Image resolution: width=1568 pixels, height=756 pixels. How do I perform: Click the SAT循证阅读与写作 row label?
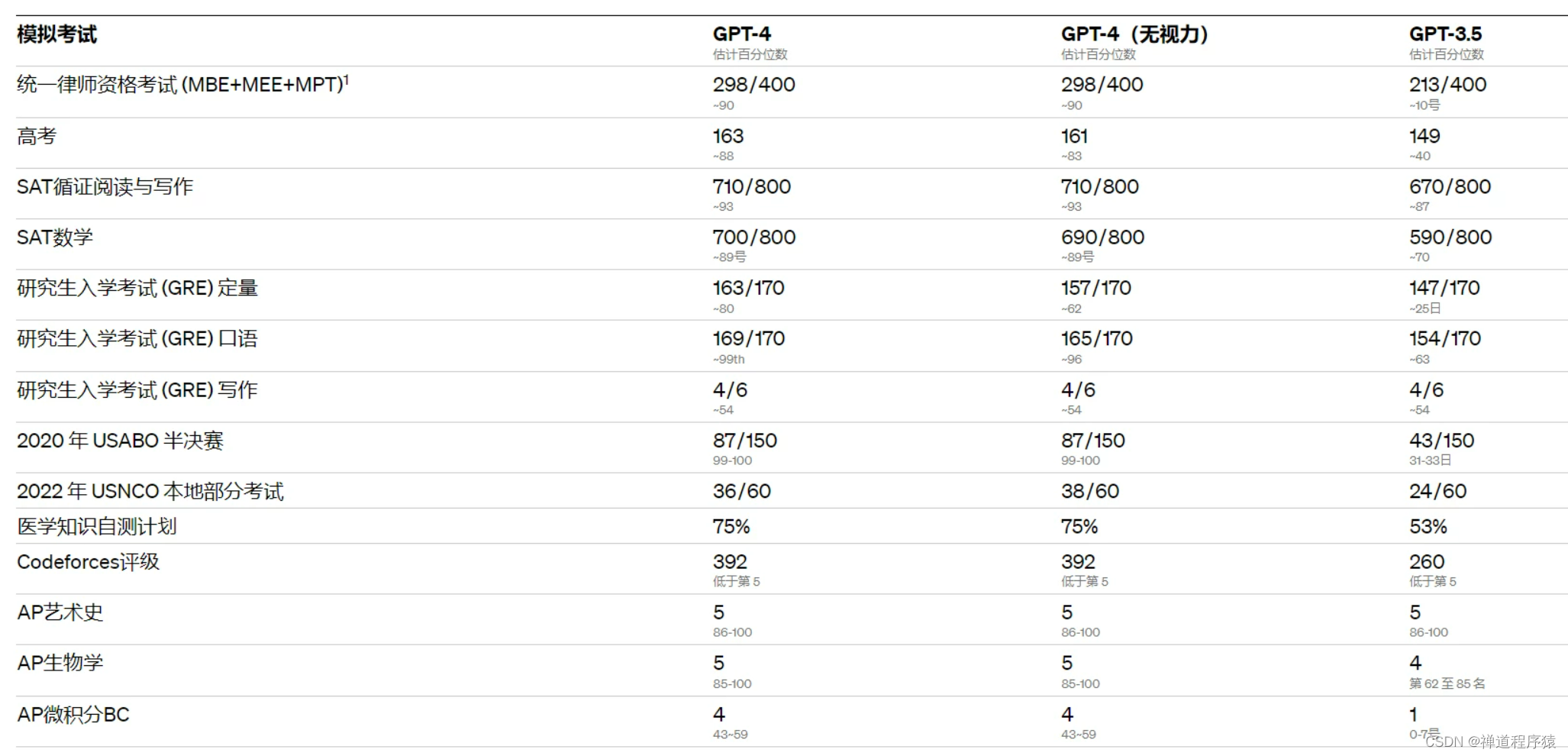tap(105, 187)
